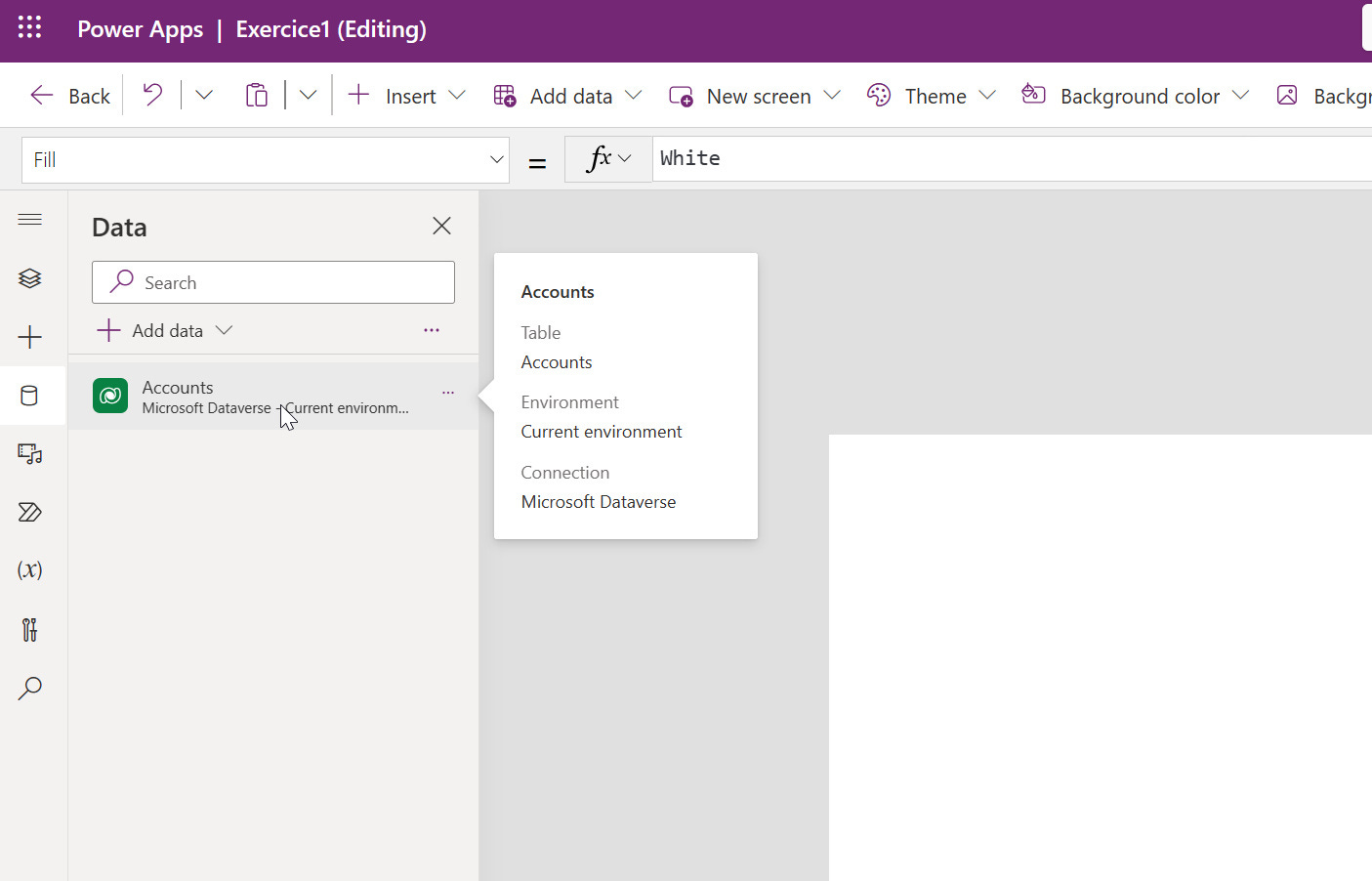Open the fx formula options
Image resolution: width=1372 pixels, height=881 pixels.
click(x=608, y=158)
